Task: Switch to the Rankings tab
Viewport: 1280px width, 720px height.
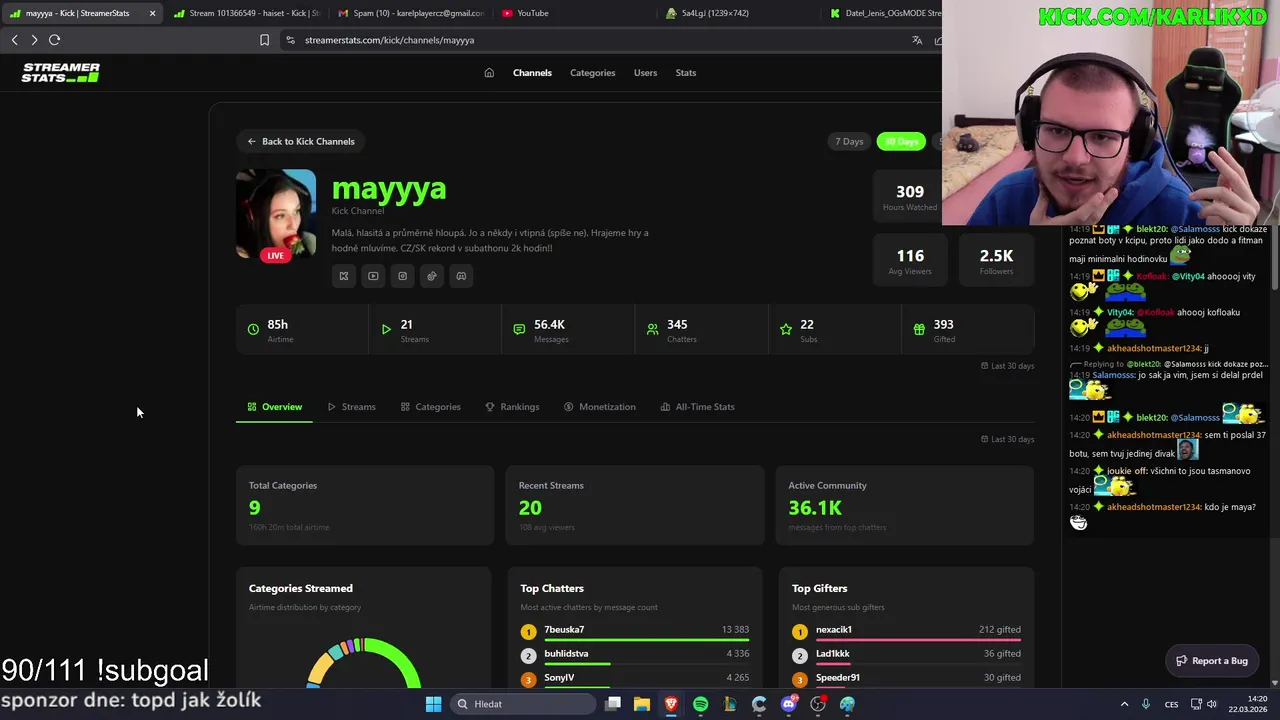Action: point(512,407)
